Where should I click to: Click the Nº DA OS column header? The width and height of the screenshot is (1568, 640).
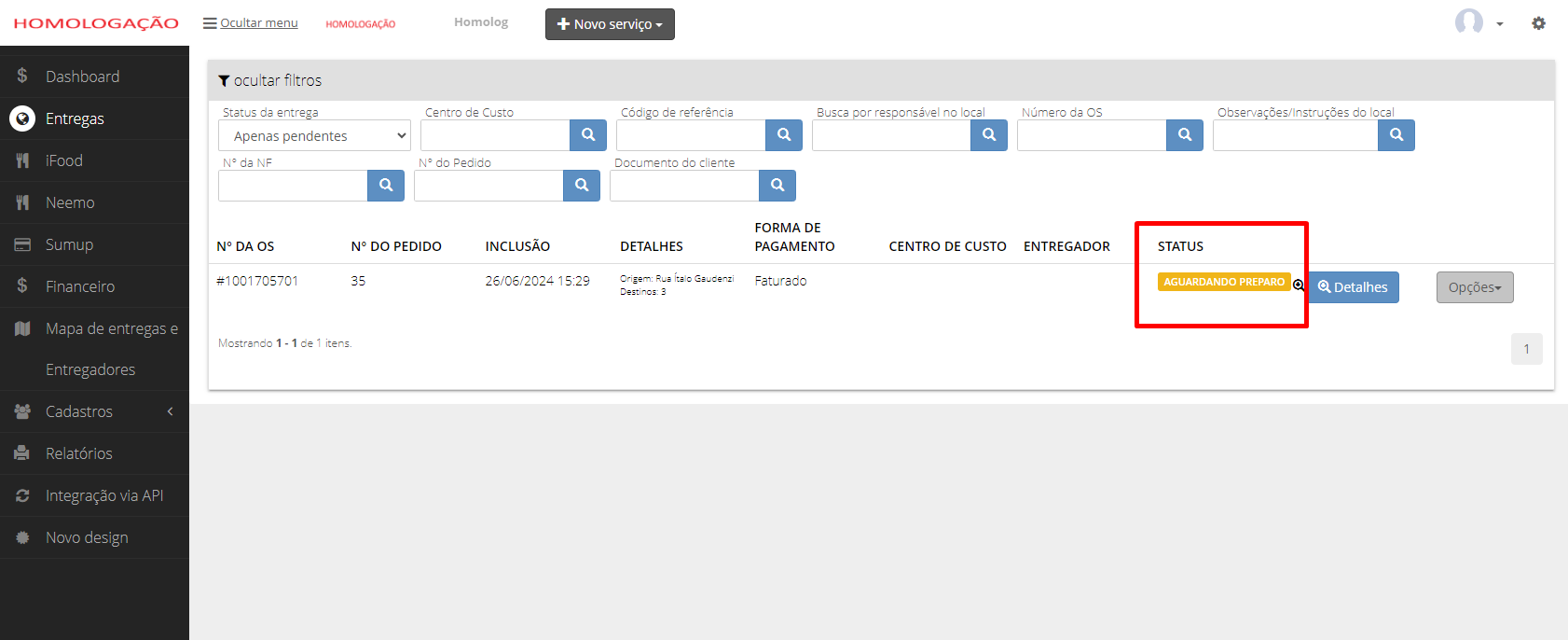245,246
